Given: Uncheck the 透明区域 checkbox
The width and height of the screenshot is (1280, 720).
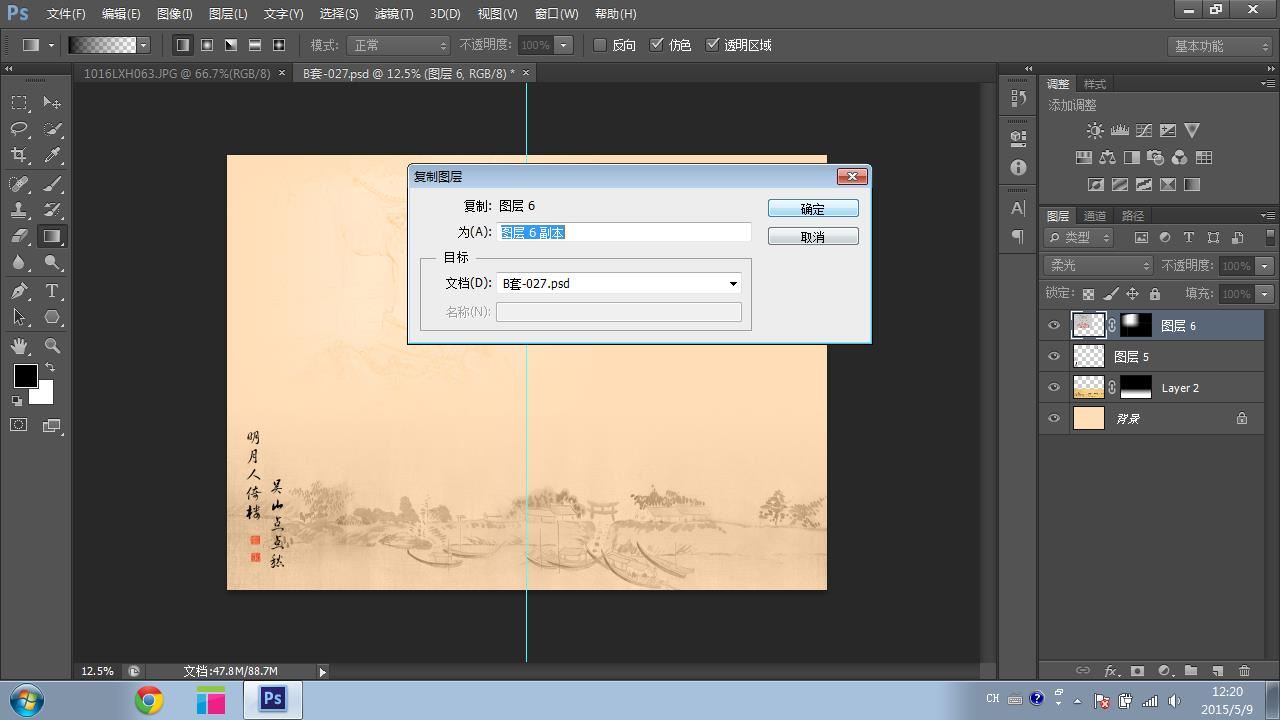Looking at the screenshot, I should pyautogui.click(x=713, y=45).
